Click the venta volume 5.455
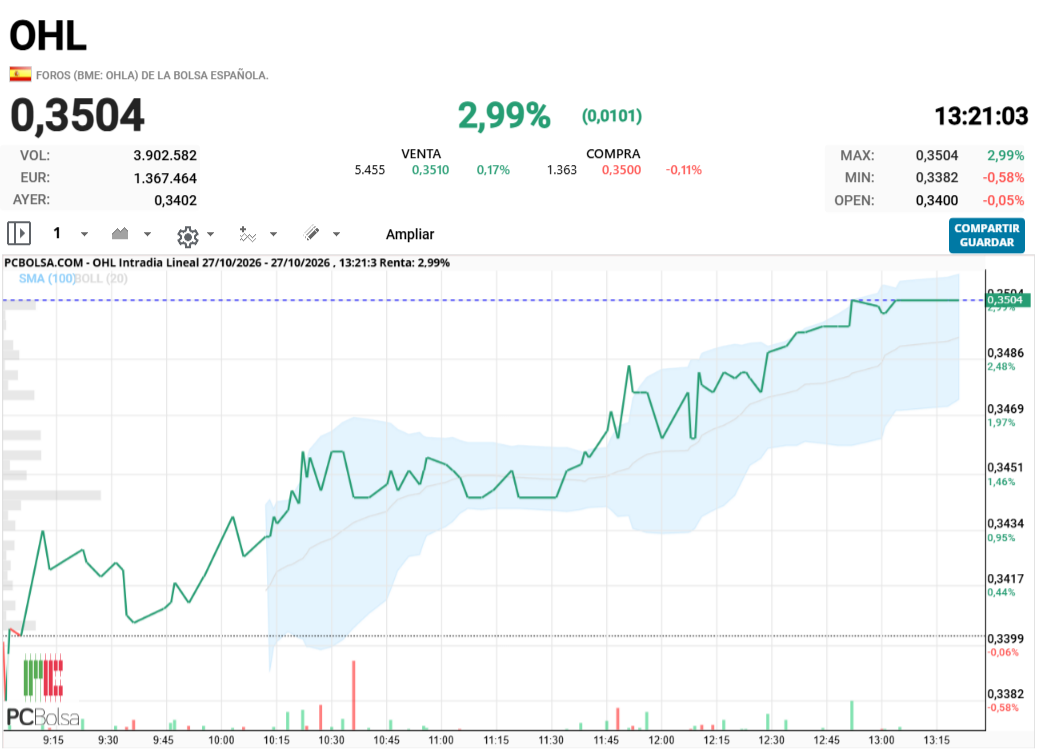The image size is (1037, 749). click(370, 170)
